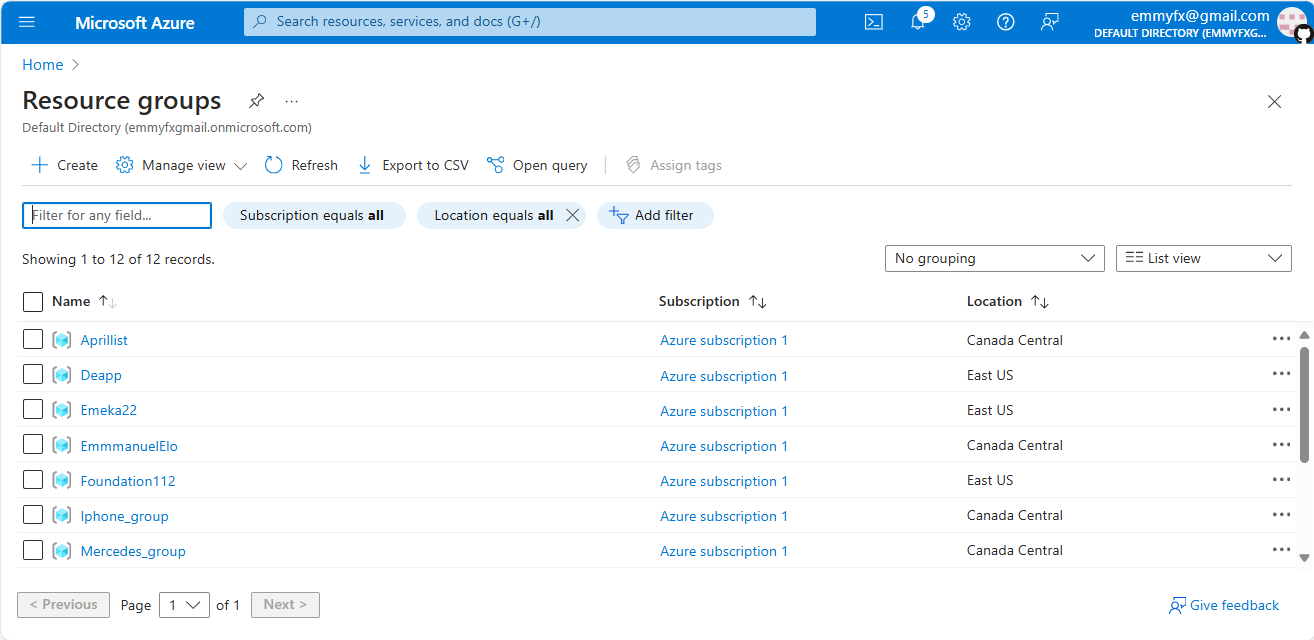Image resolution: width=1314 pixels, height=640 pixels.
Task: Click the help question mark icon
Action: [x=1005, y=22]
